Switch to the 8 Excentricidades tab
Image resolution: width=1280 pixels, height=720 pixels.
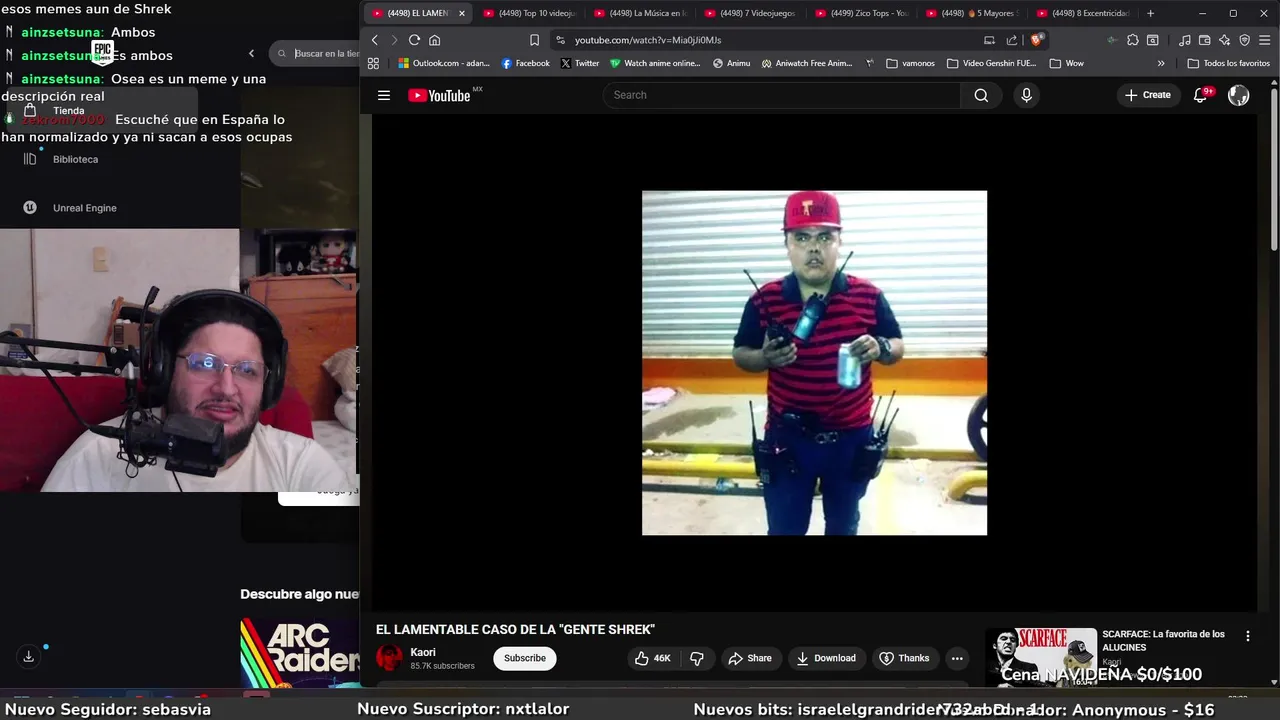1084,13
